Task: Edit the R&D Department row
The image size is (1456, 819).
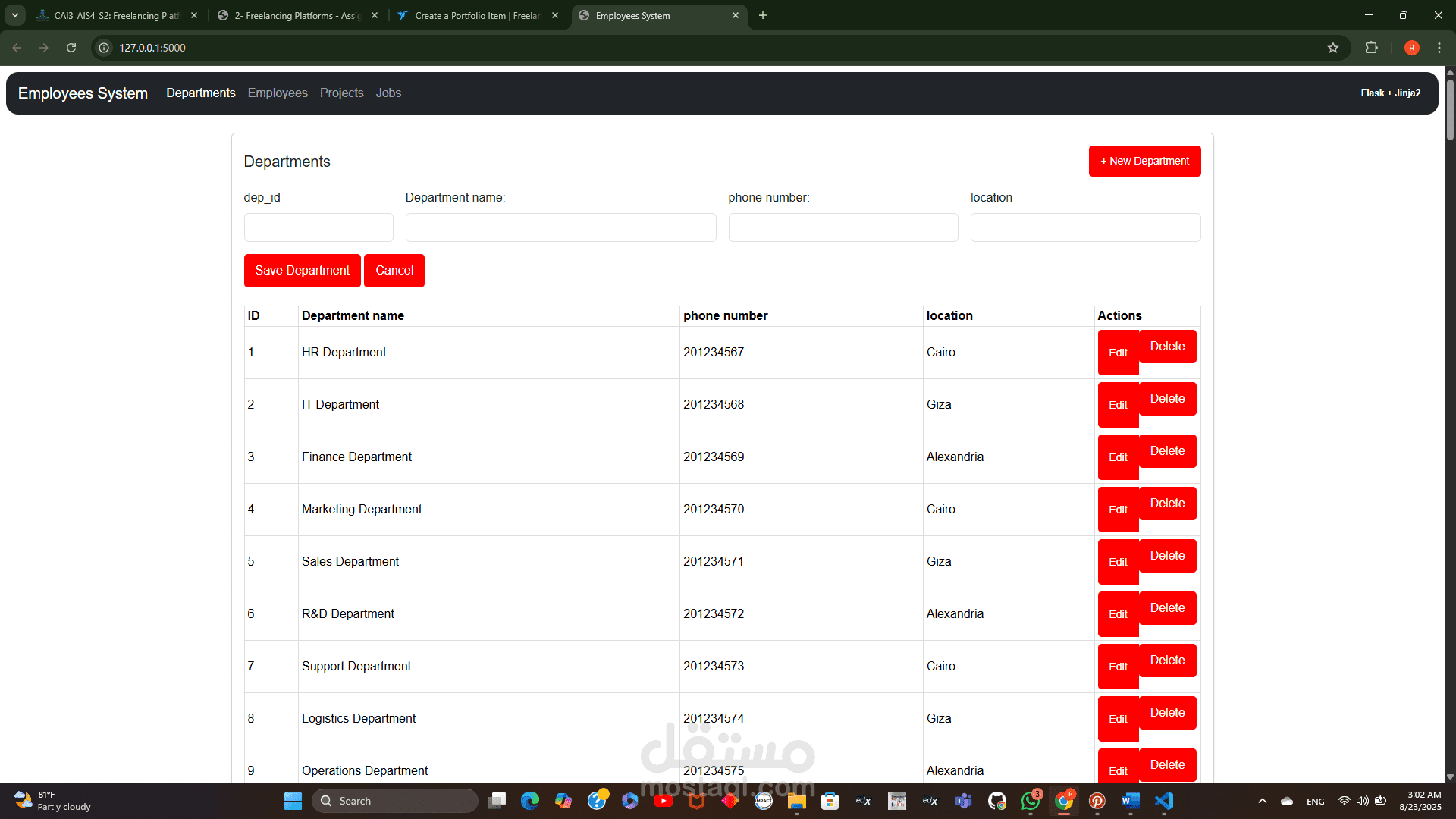Action: tap(1118, 614)
